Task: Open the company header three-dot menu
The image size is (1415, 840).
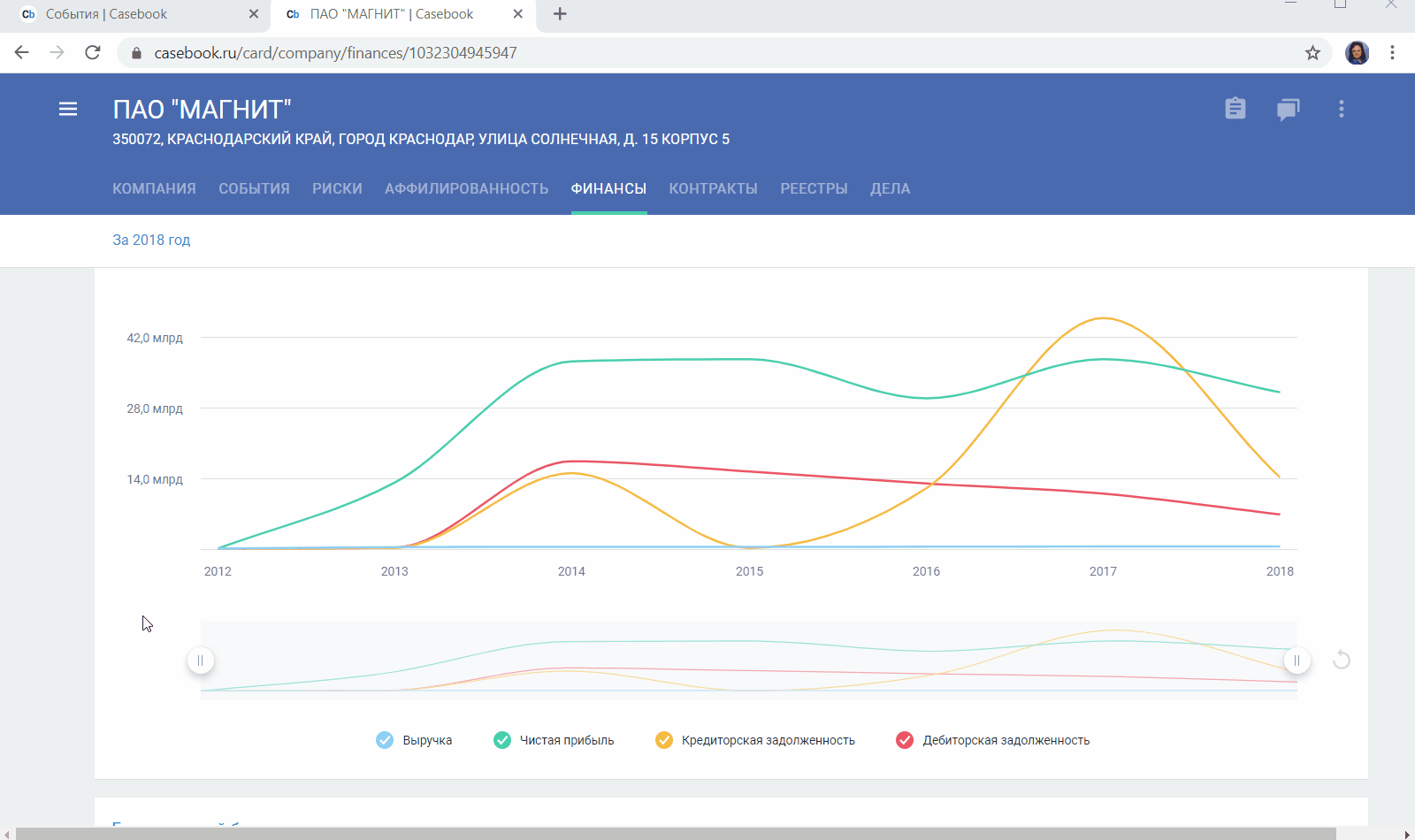Action: [x=1342, y=109]
